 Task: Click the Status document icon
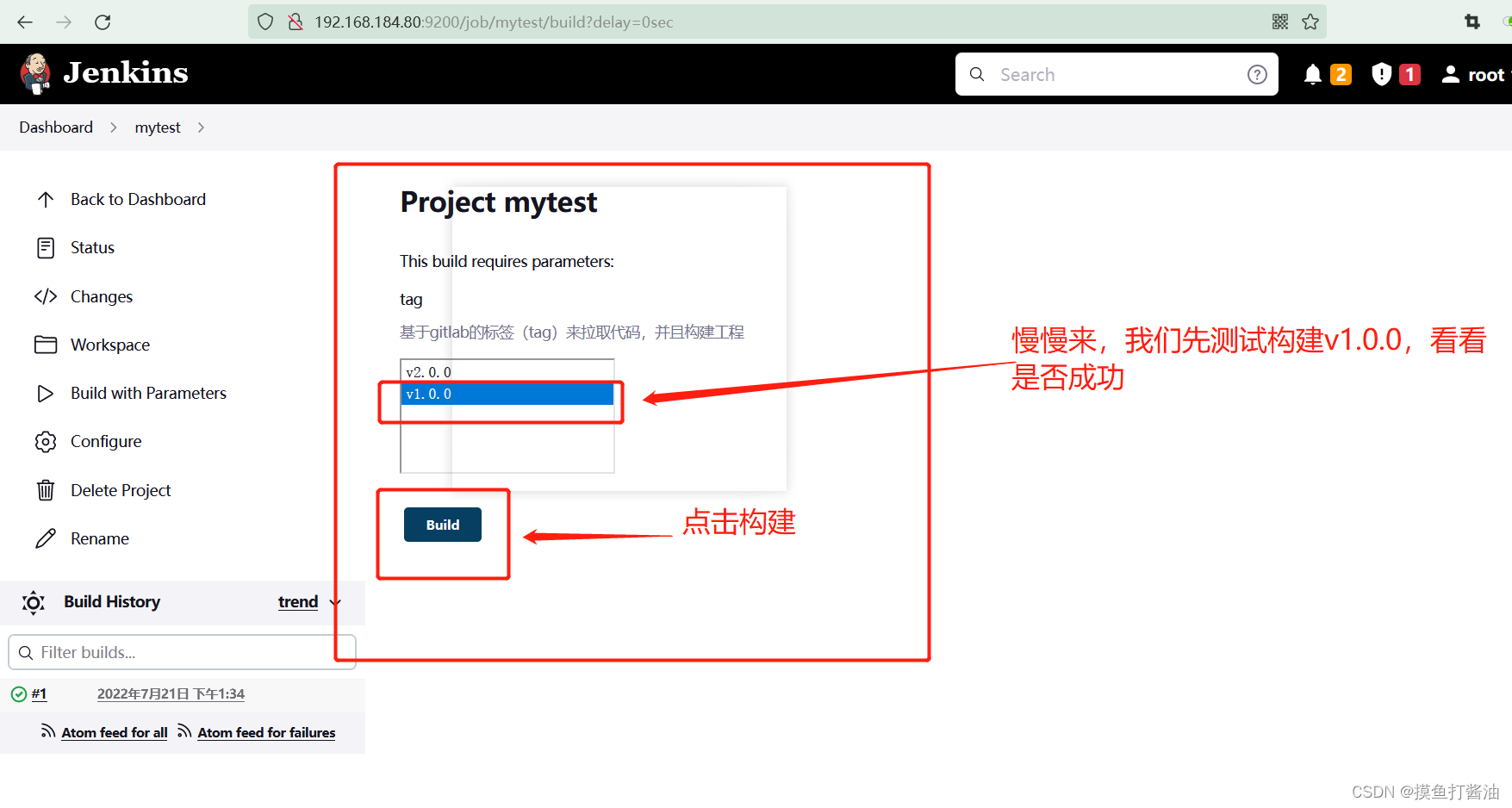click(x=46, y=248)
